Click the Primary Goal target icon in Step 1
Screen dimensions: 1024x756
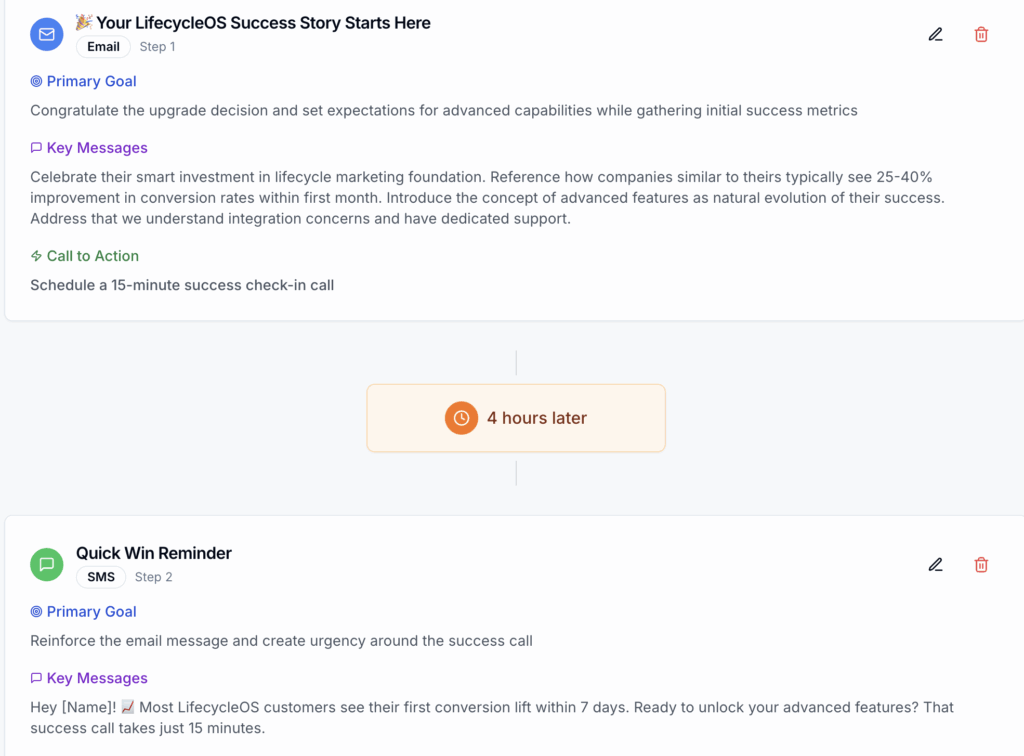[x=37, y=82]
